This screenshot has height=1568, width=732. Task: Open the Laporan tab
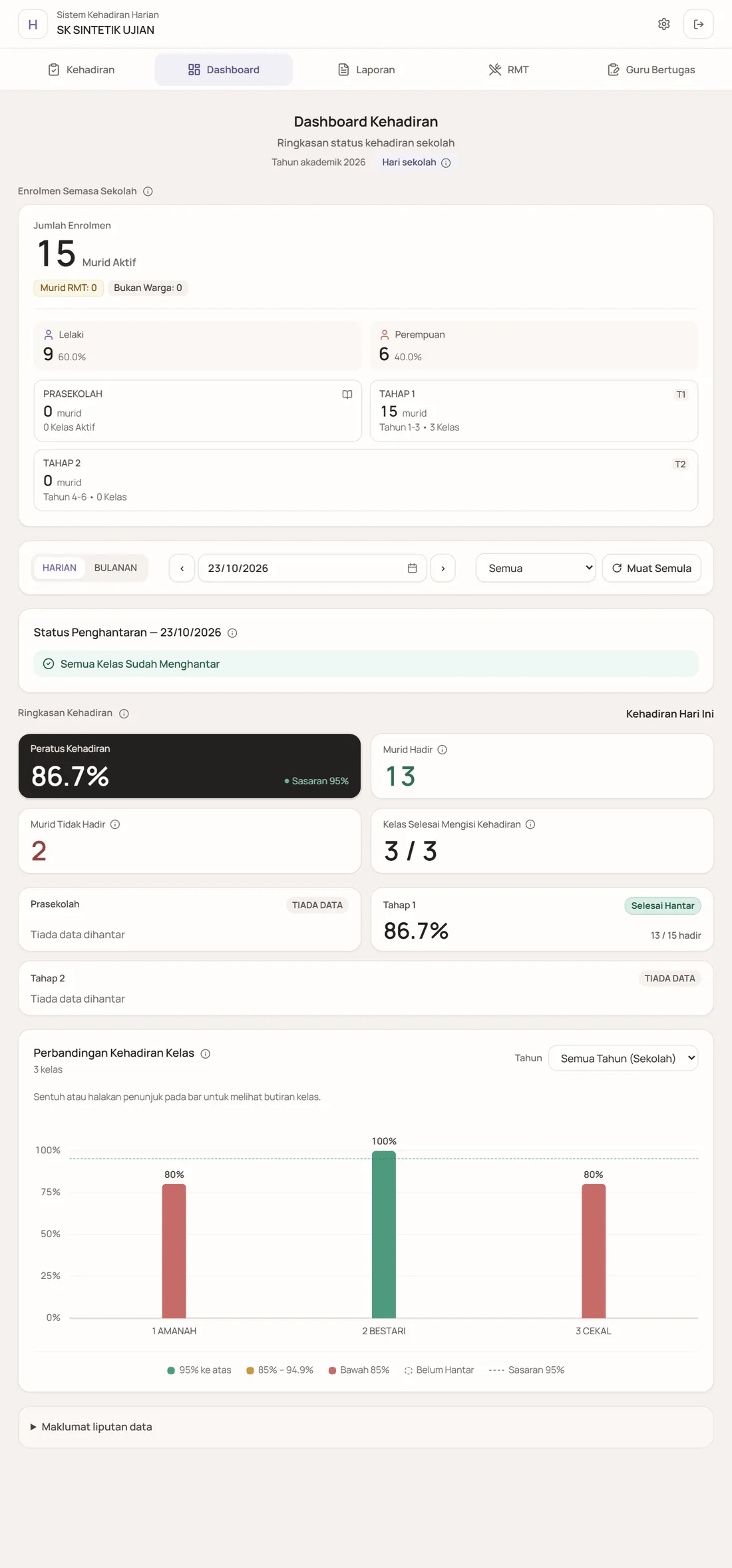coord(366,69)
